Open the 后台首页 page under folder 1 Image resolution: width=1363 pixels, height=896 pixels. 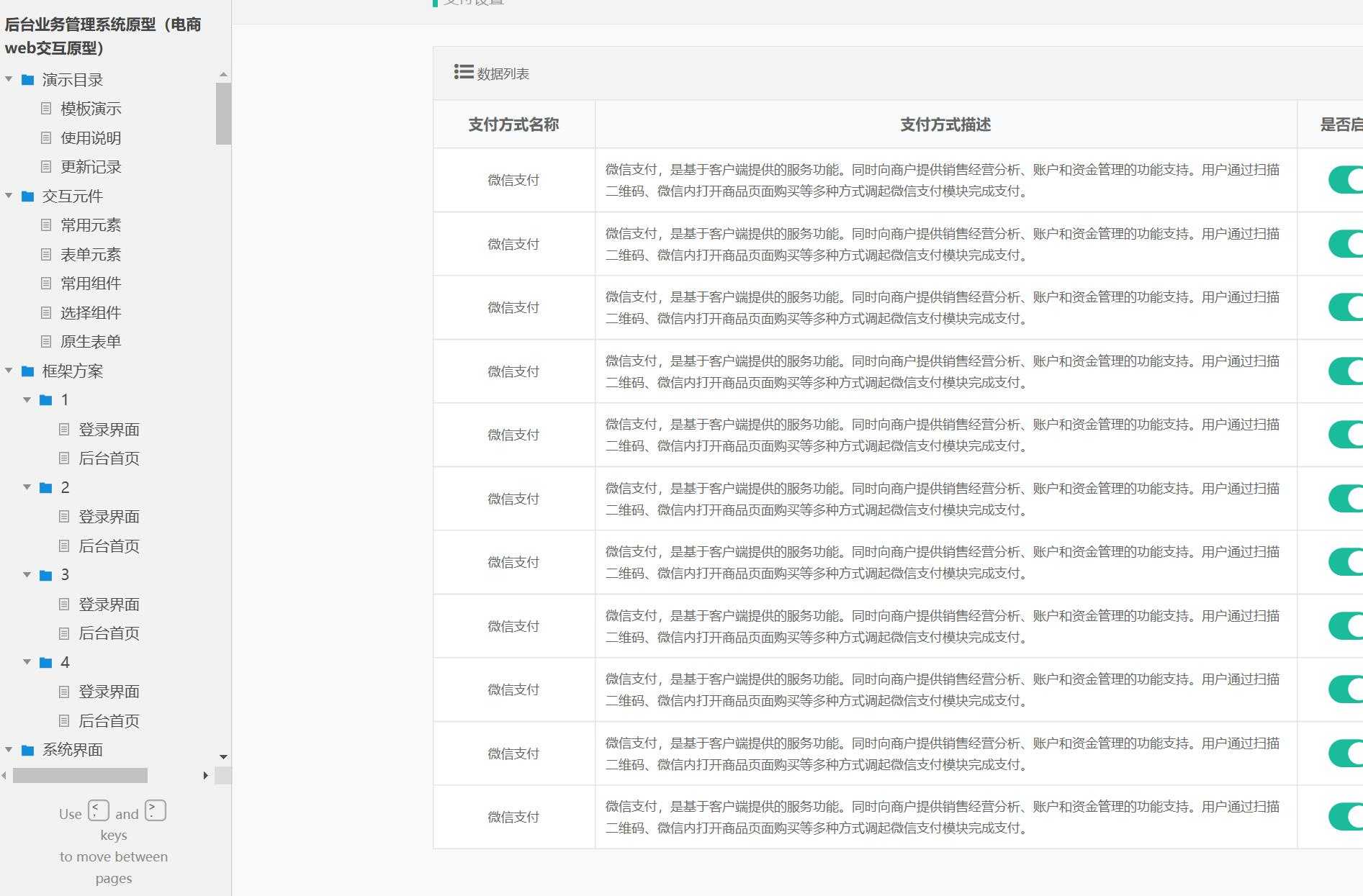tap(109, 458)
